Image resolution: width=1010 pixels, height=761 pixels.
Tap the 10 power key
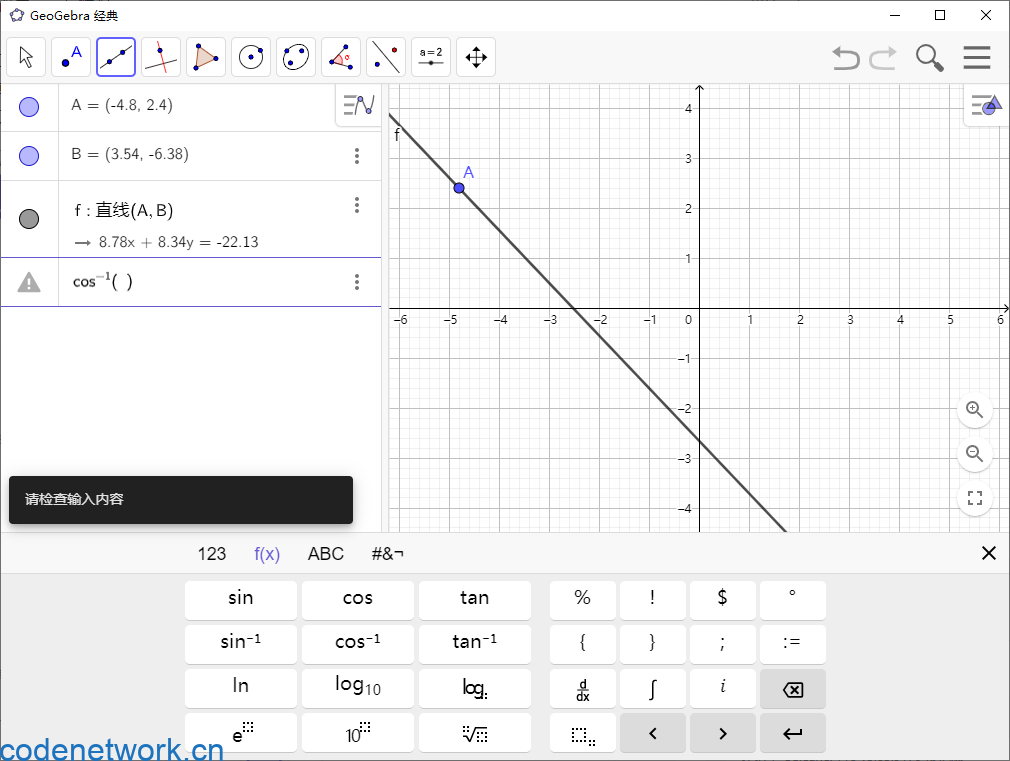pos(358,732)
